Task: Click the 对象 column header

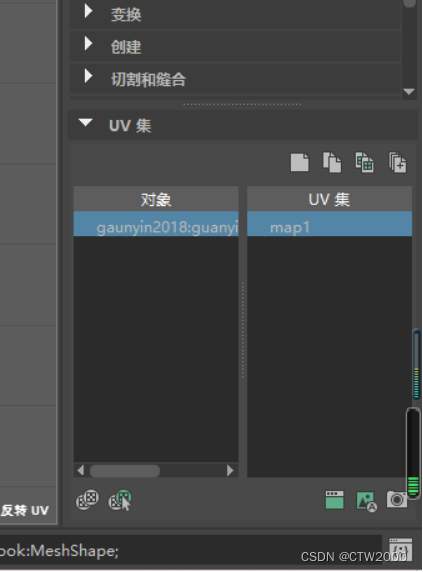Action: pyautogui.click(x=156, y=199)
